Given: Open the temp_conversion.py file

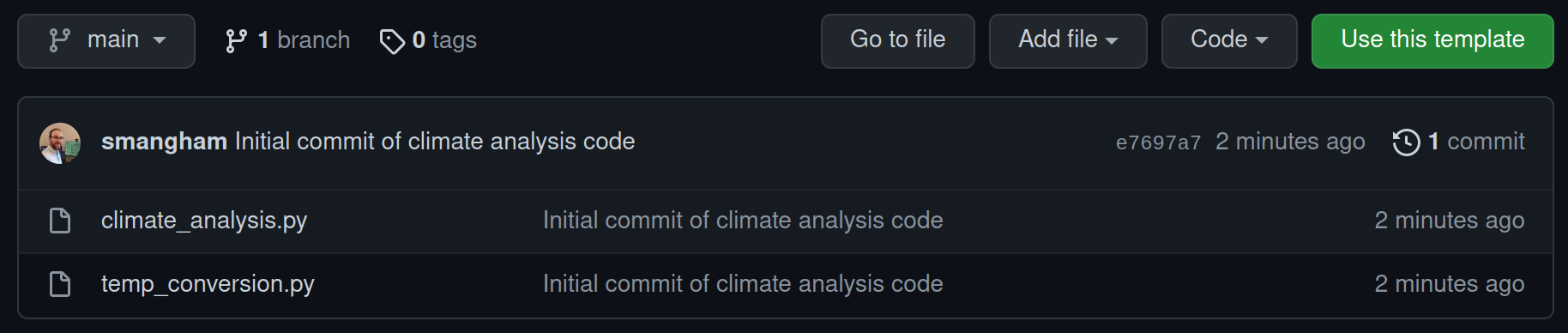Looking at the screenshot, I should 208,284.
